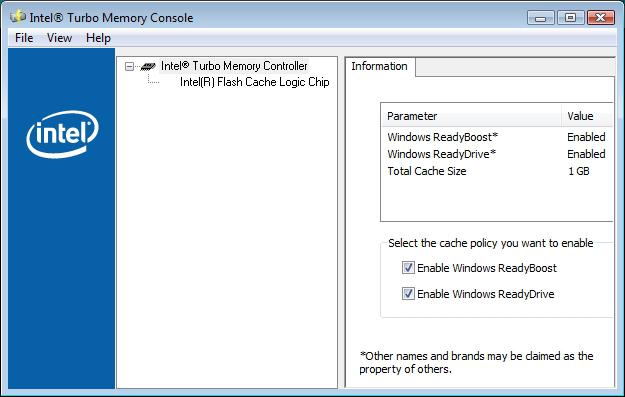Click the console app icon in title bar
The image size is (625, 397).
coord(18,17)
